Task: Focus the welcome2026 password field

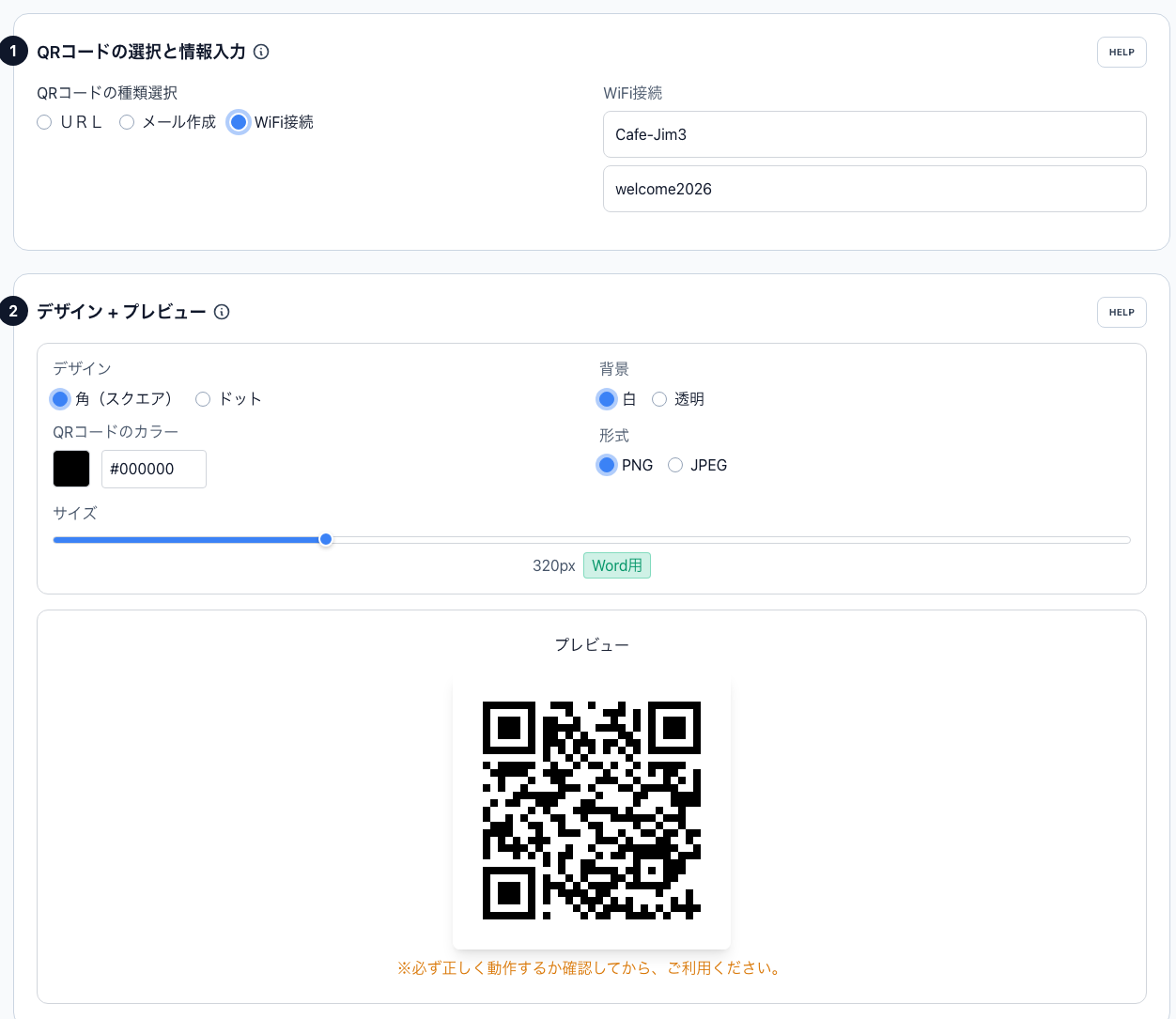Action: coord(874,189)
